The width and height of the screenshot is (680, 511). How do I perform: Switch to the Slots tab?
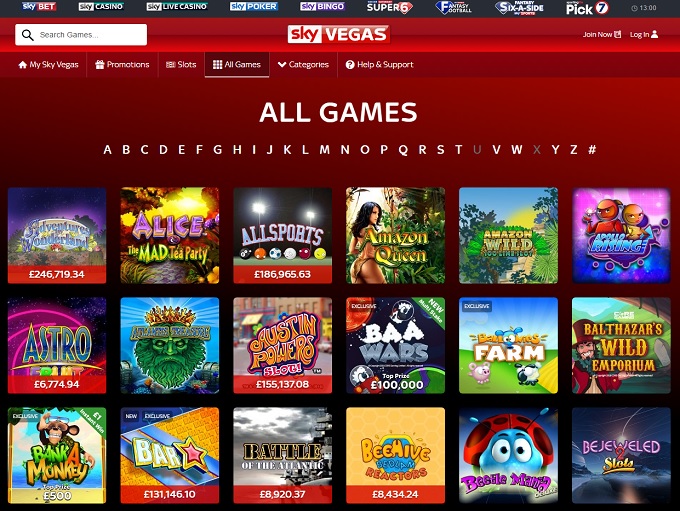coord(181,65)
